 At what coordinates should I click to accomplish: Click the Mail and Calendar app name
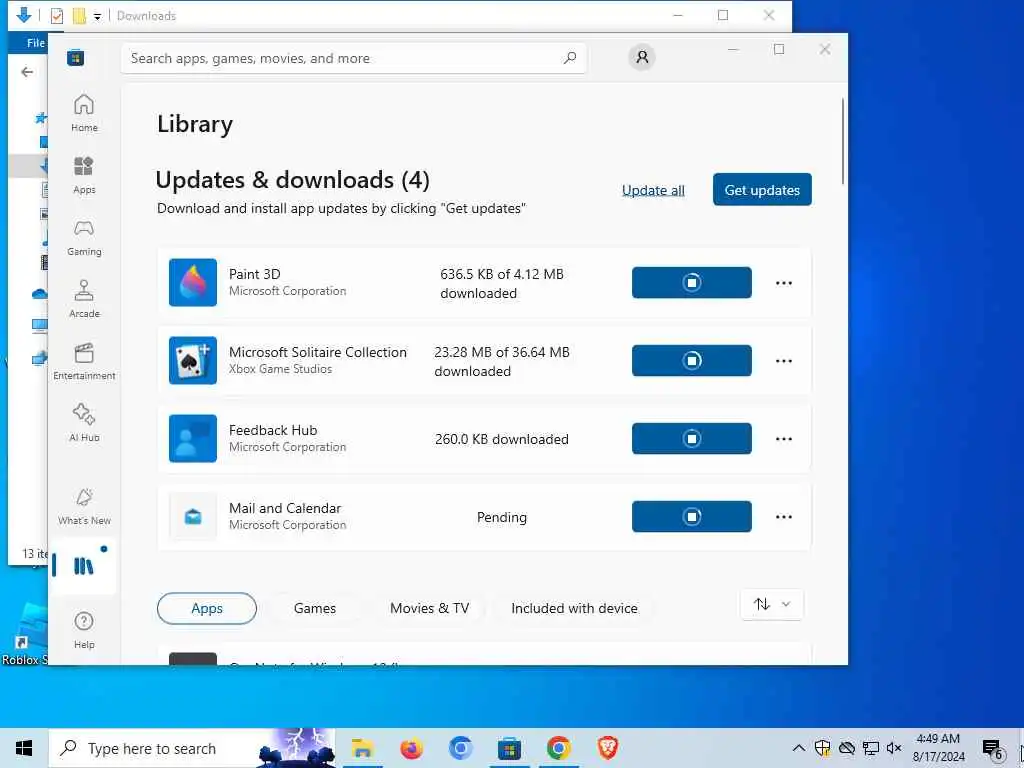tap(285, 508)
